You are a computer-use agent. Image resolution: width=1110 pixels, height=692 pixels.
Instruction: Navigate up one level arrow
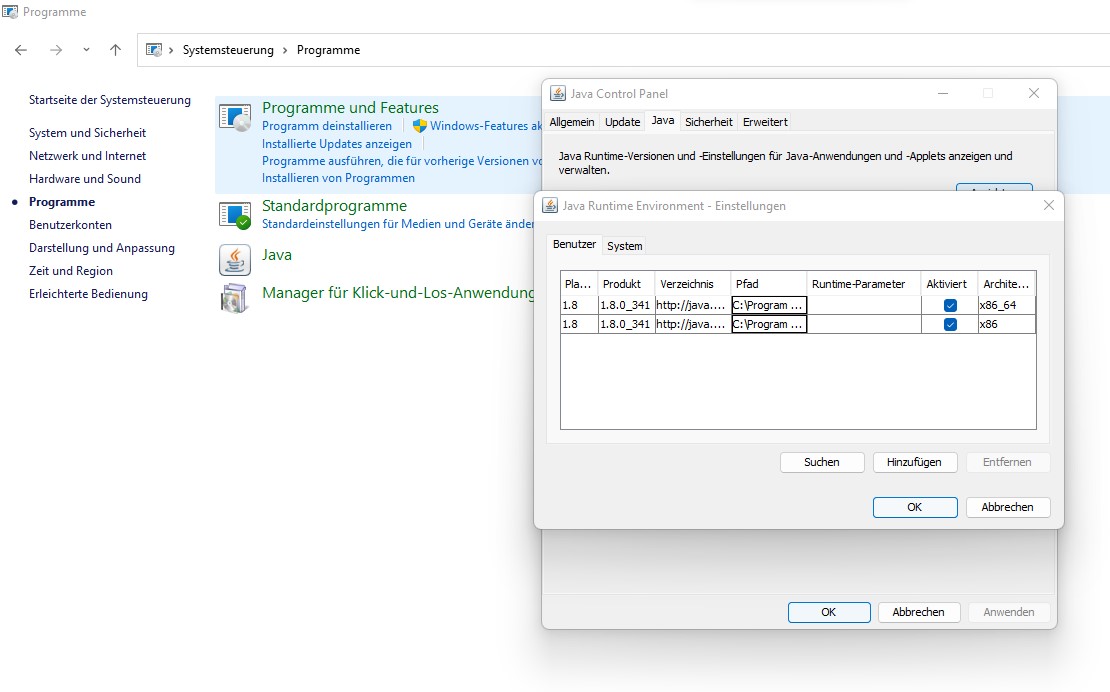tap(116, 50)
